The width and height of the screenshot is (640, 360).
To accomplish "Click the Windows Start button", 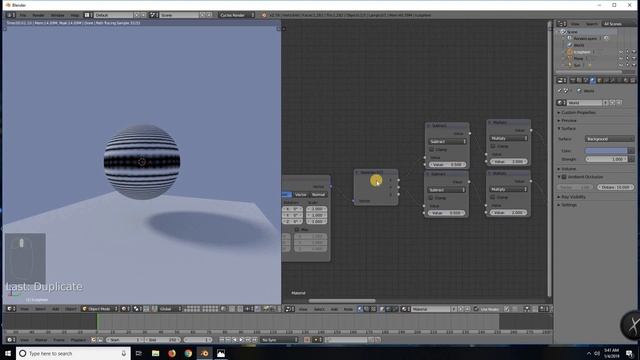I will click(8, 353).
